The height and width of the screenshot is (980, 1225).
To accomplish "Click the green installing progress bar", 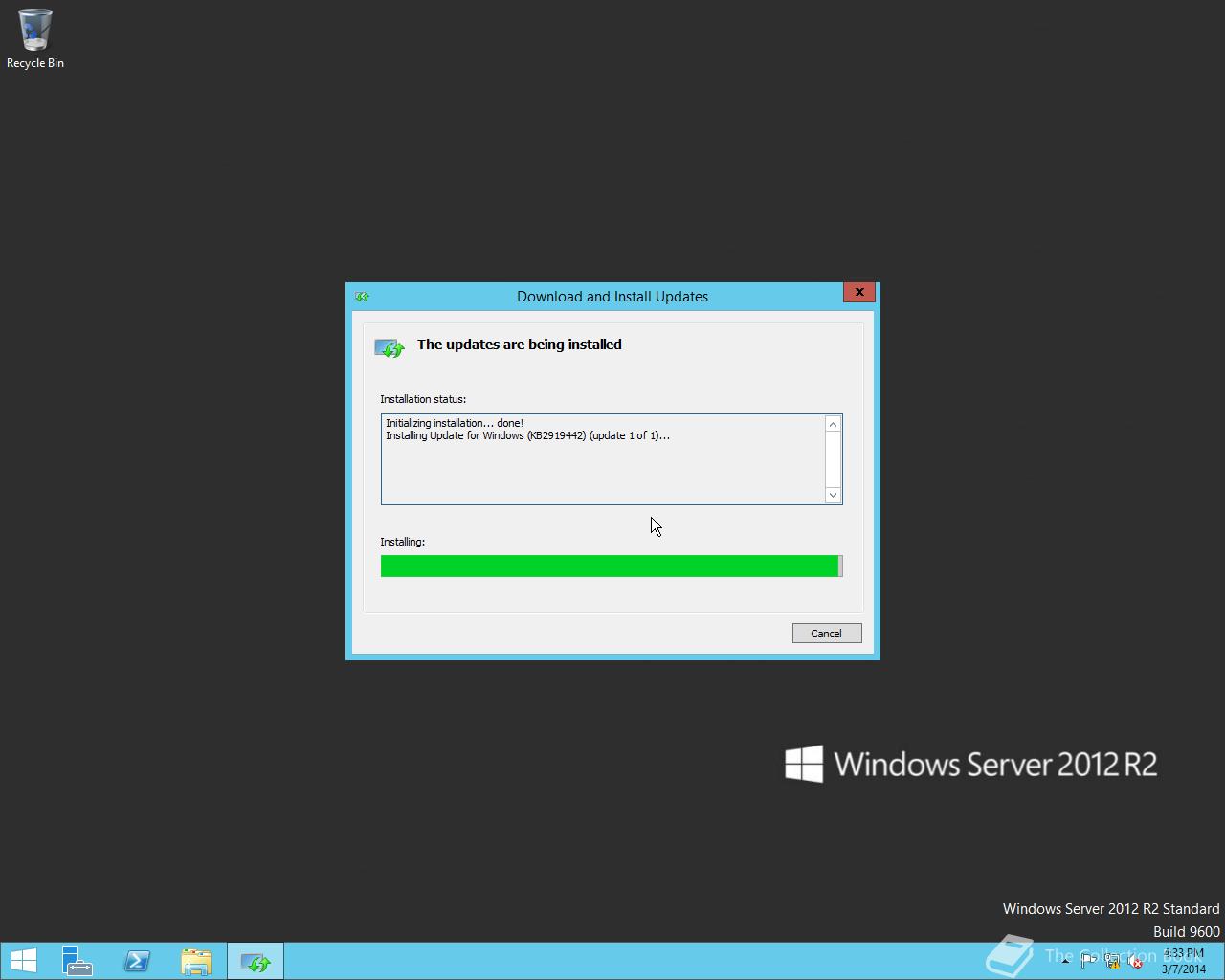I will click(x=612, y=567).
